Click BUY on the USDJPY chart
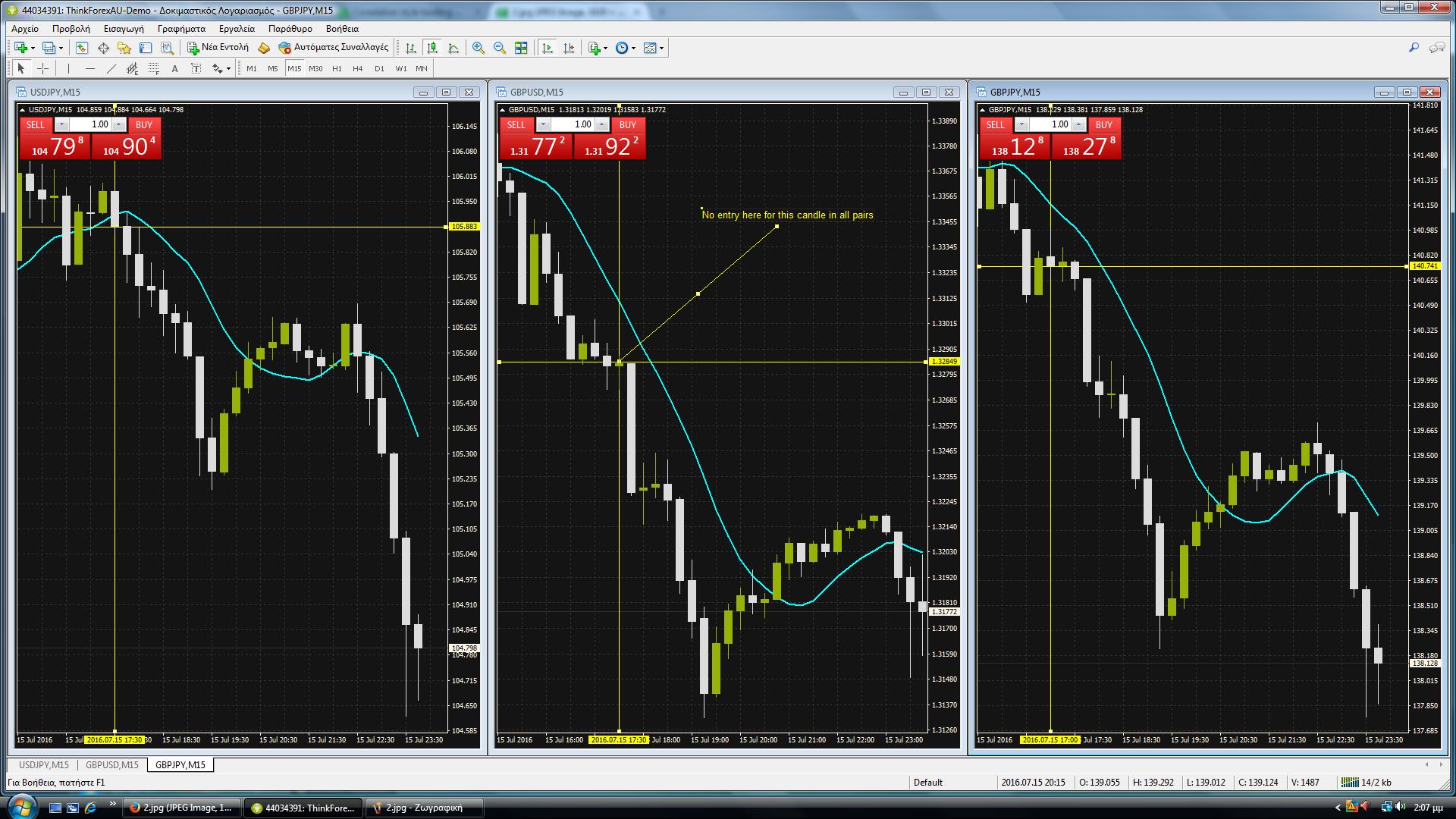1456x819 pixels. coord(144,124)
